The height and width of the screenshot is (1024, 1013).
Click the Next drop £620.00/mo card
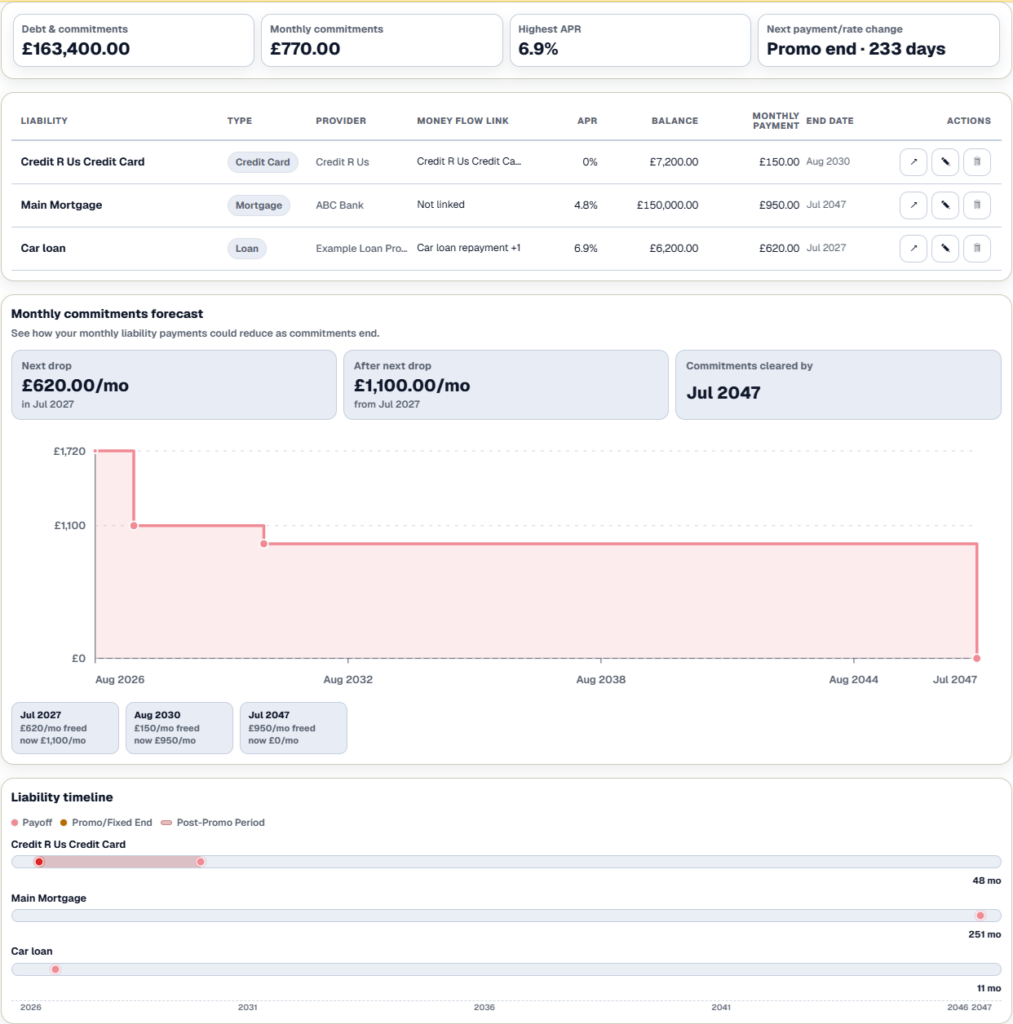[x=174, y=385]
